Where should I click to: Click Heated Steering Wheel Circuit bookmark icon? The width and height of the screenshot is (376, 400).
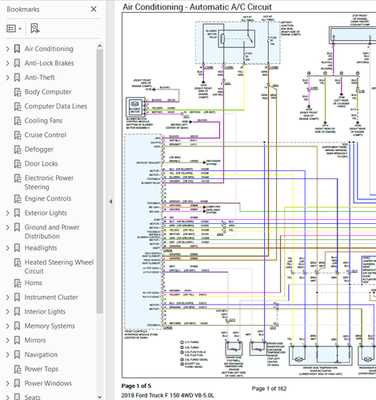[x=17, y=263]
